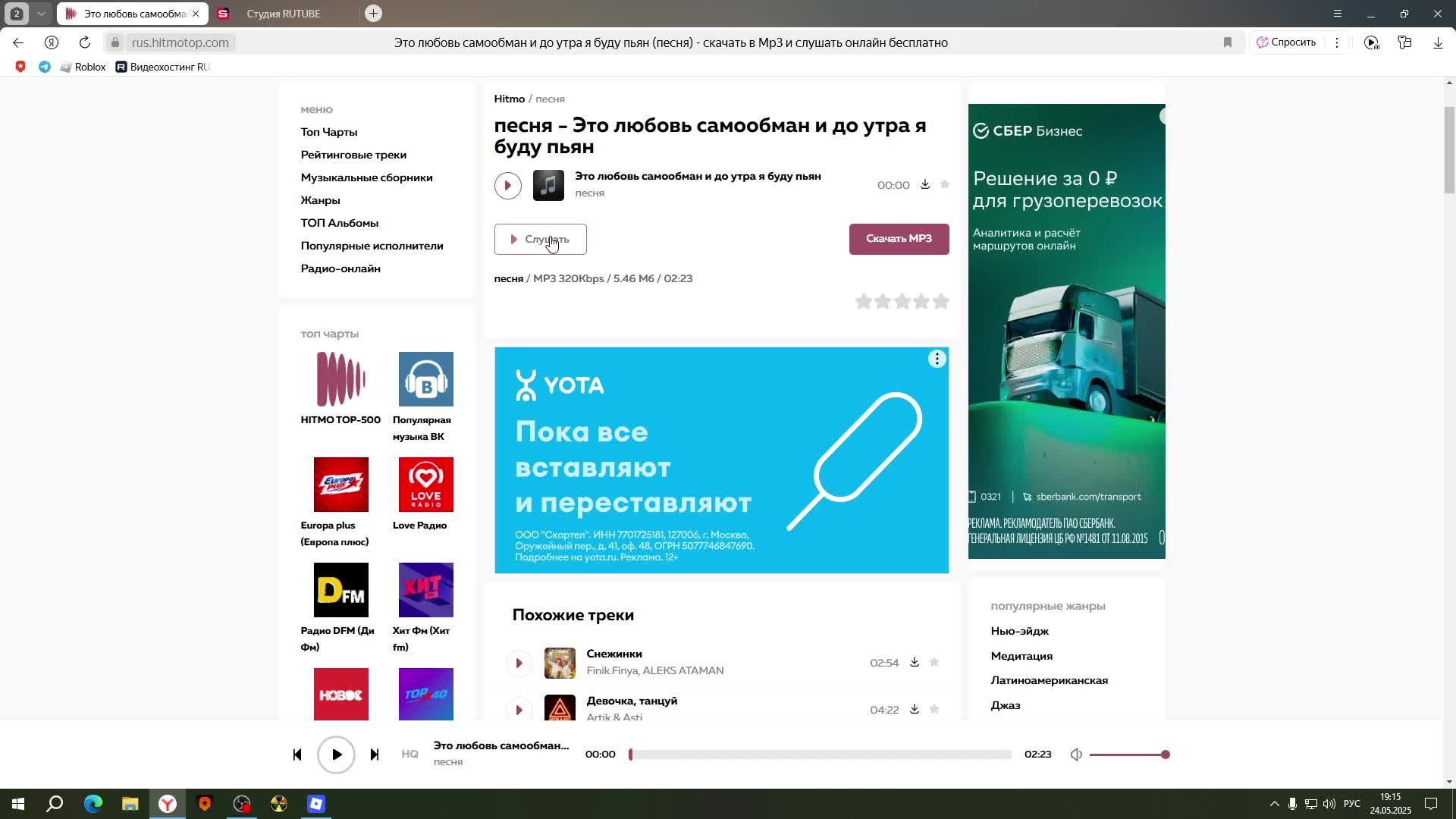Open tab list dropdown arrow
This screenshot has width=1456, height=819.
pos(42,14)
